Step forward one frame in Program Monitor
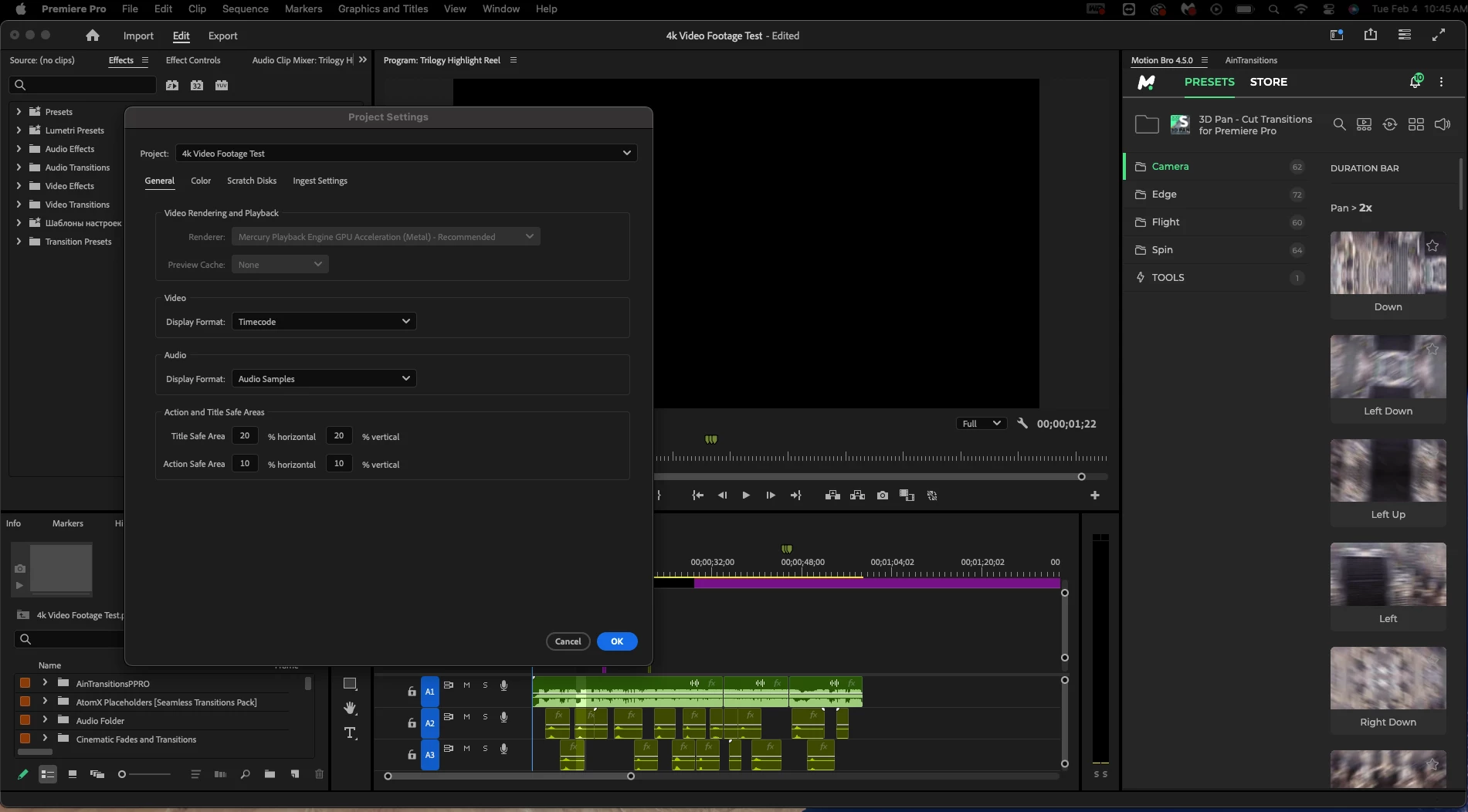1468x812 pixels. pos(771,496)
